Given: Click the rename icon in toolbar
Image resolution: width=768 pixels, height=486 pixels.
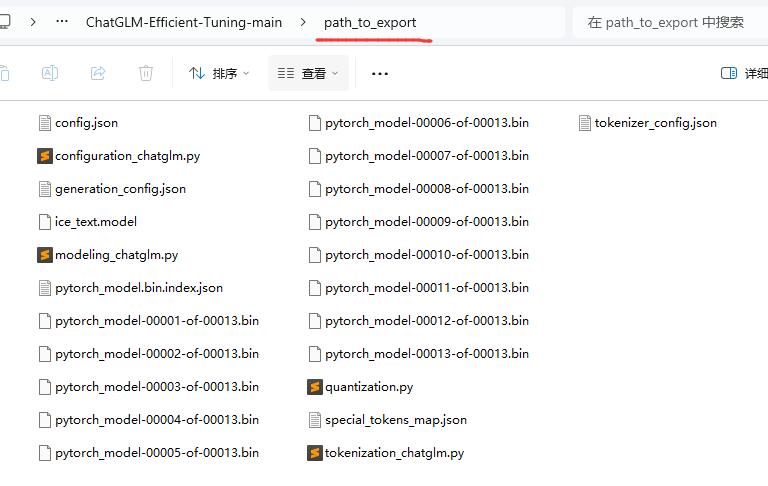Looking at the screenshot, I should pyautogui.click(x=50, y=73).
